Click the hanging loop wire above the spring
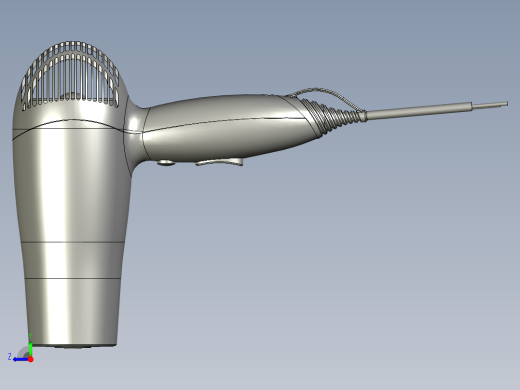This screenshot has width=520, height=390. (328, 96)
